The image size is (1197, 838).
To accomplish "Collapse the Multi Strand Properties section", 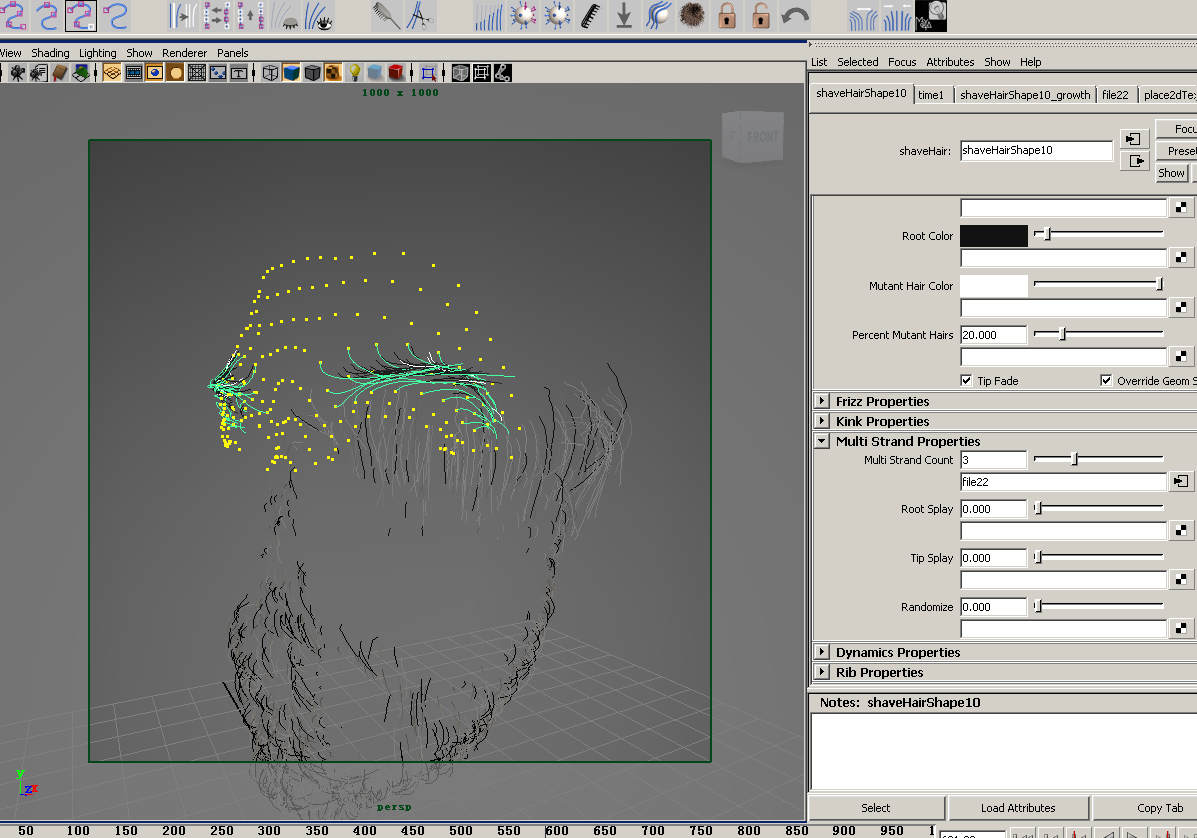I will coord(821,440).
